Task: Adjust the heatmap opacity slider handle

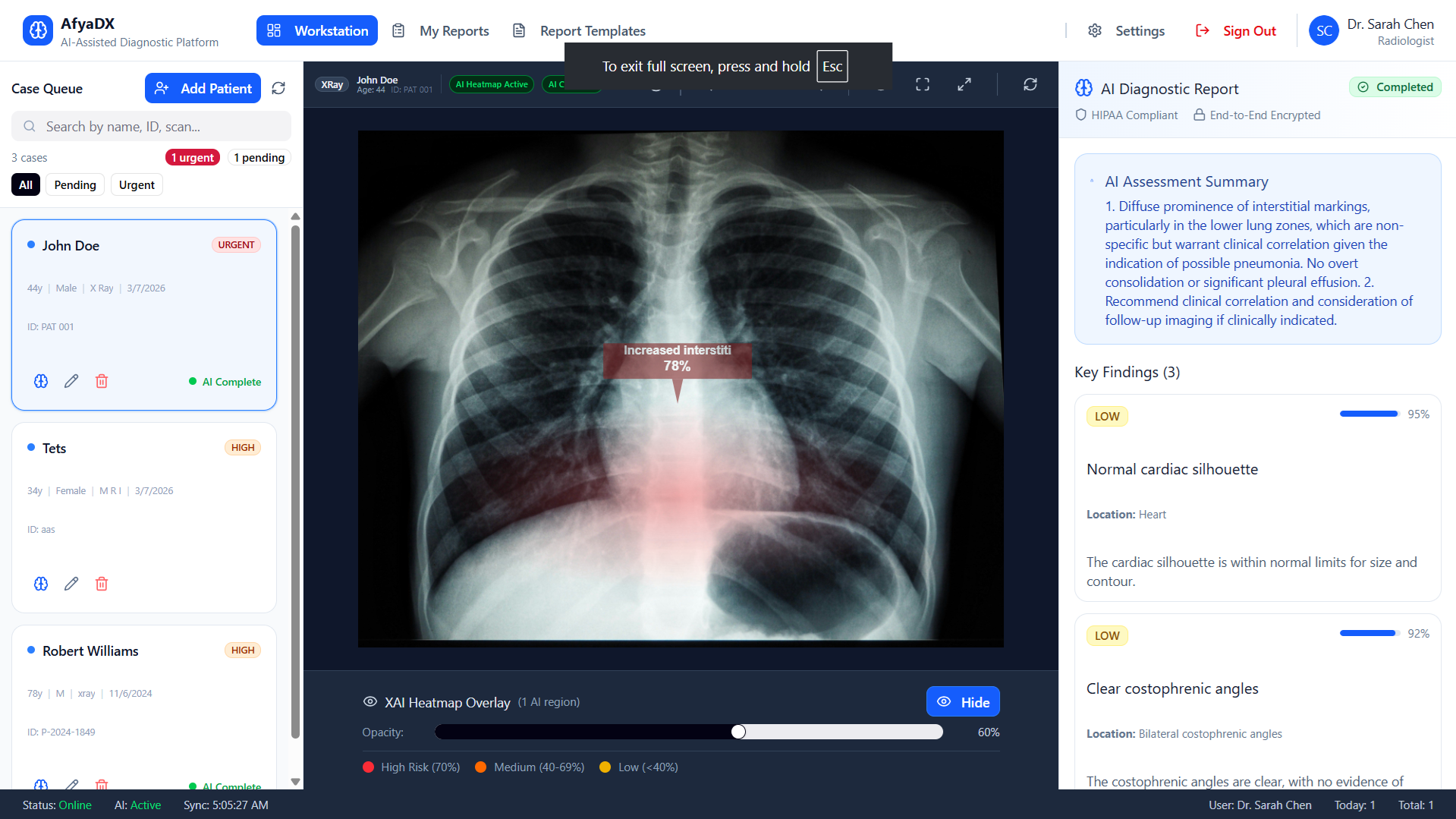Action: pyautogui.click(x=739, y=732)
